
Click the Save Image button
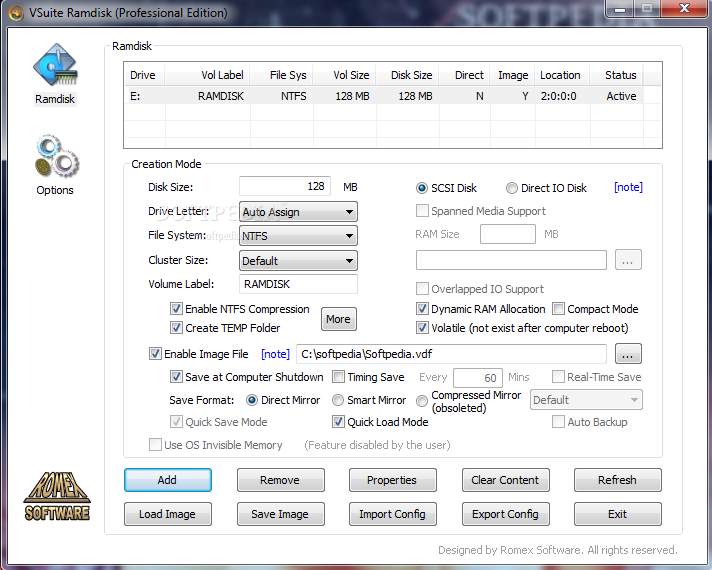[280, 514]
